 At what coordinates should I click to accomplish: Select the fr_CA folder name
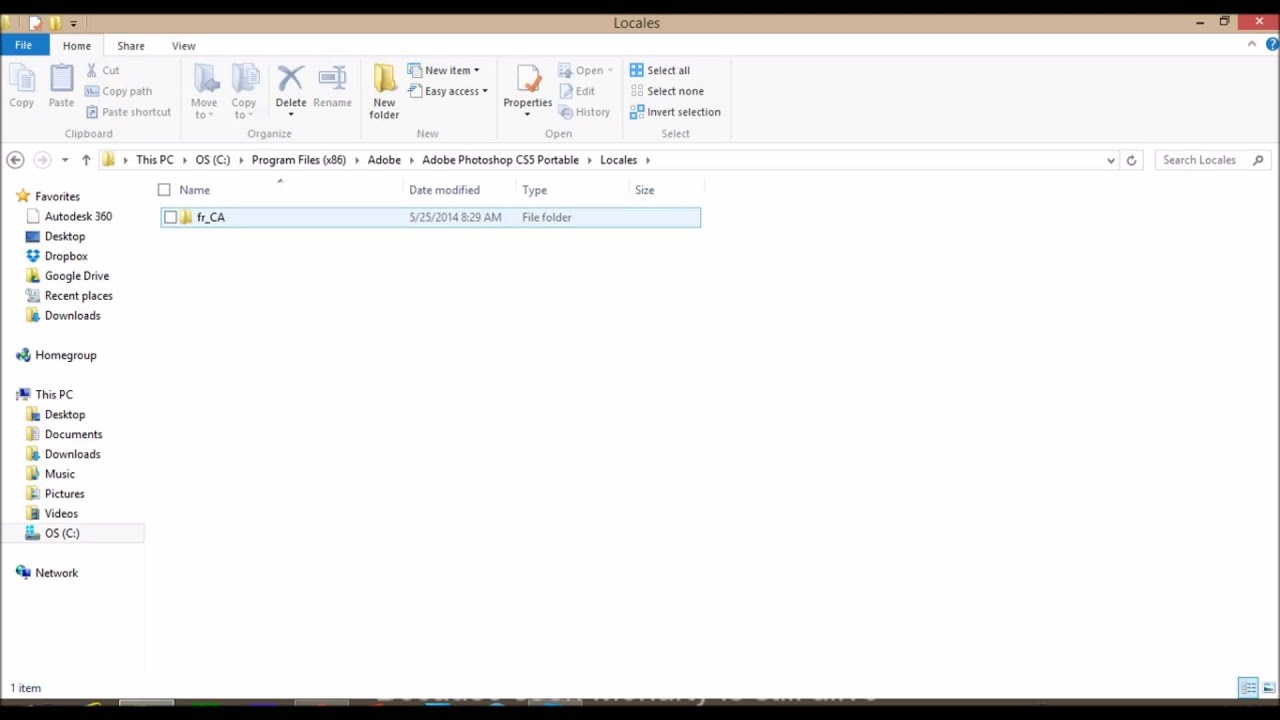211,217
